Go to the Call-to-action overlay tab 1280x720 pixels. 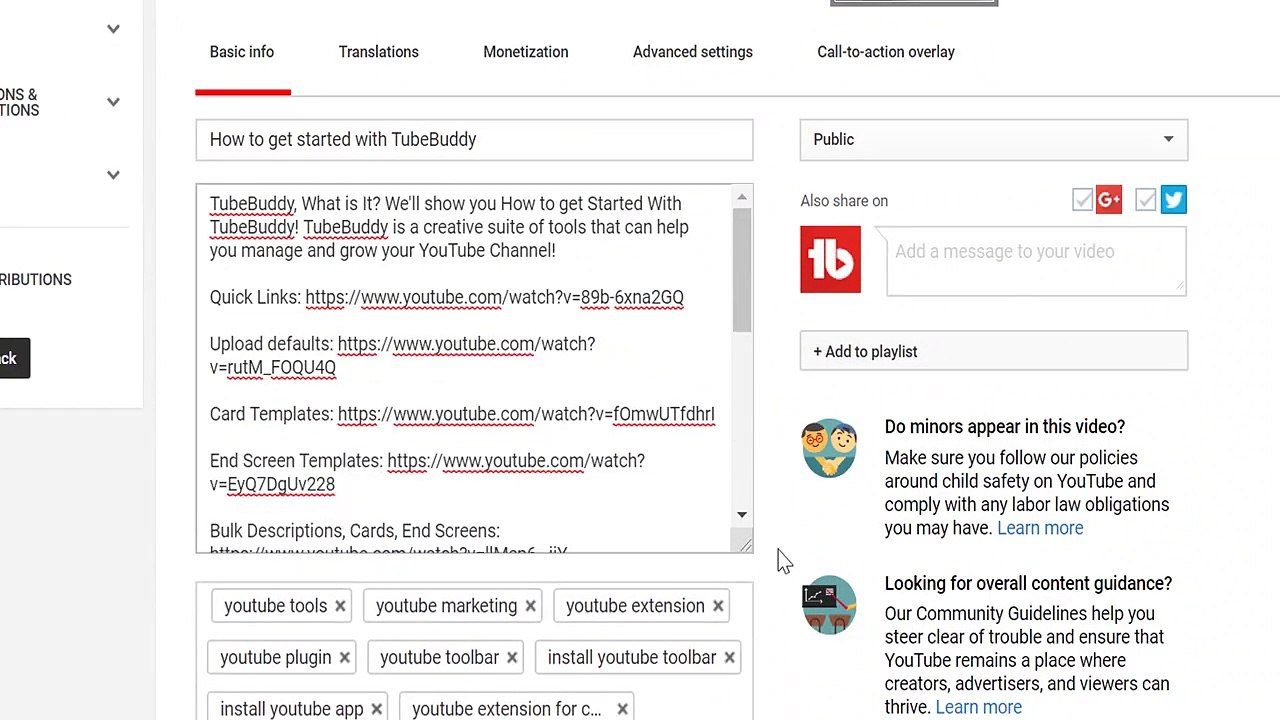coord(886,52)
